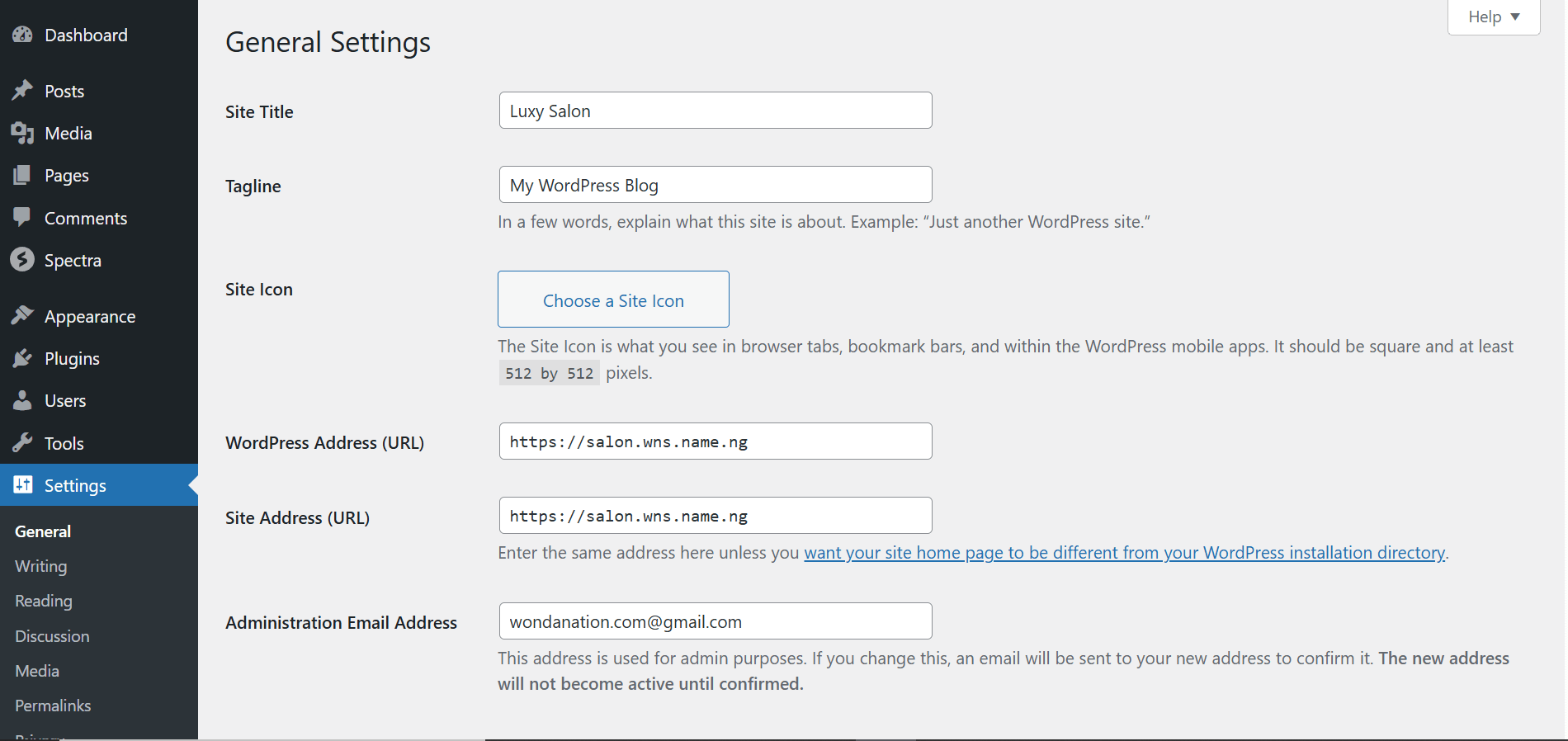1568x741 pixels.
Task: Open Reading settings submenu
Action: (44, 601)
